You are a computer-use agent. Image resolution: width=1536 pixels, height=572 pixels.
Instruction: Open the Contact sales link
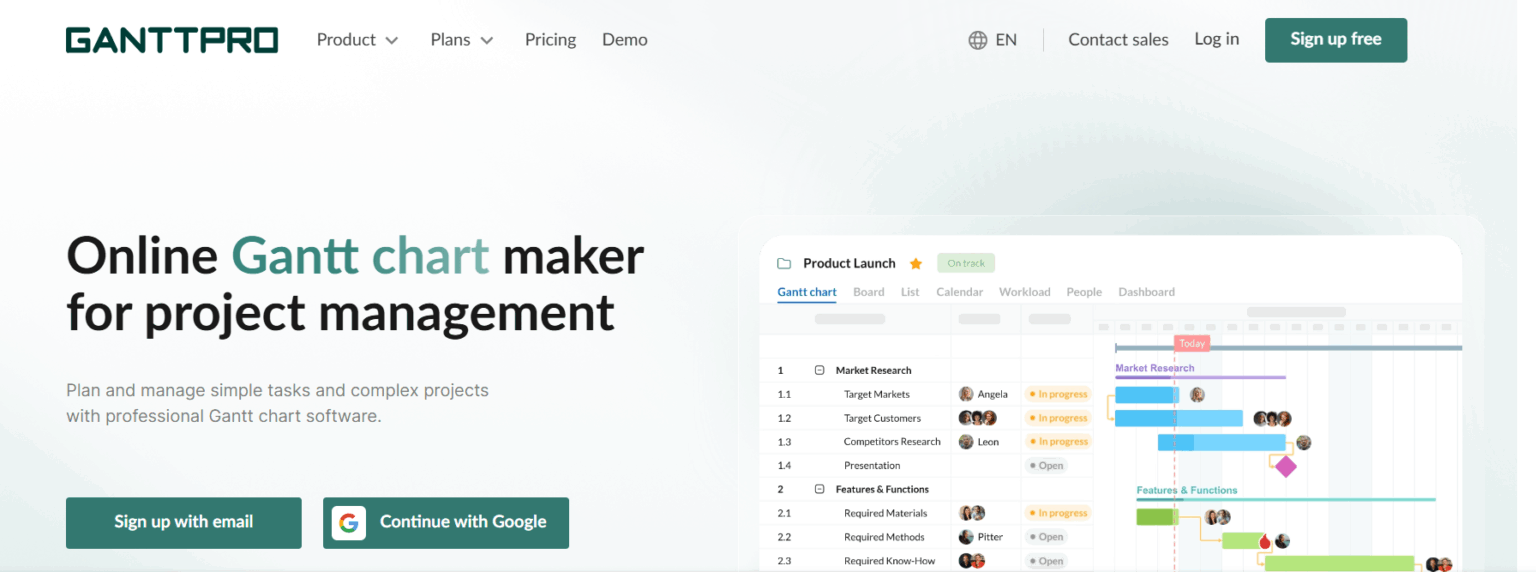1118,40
